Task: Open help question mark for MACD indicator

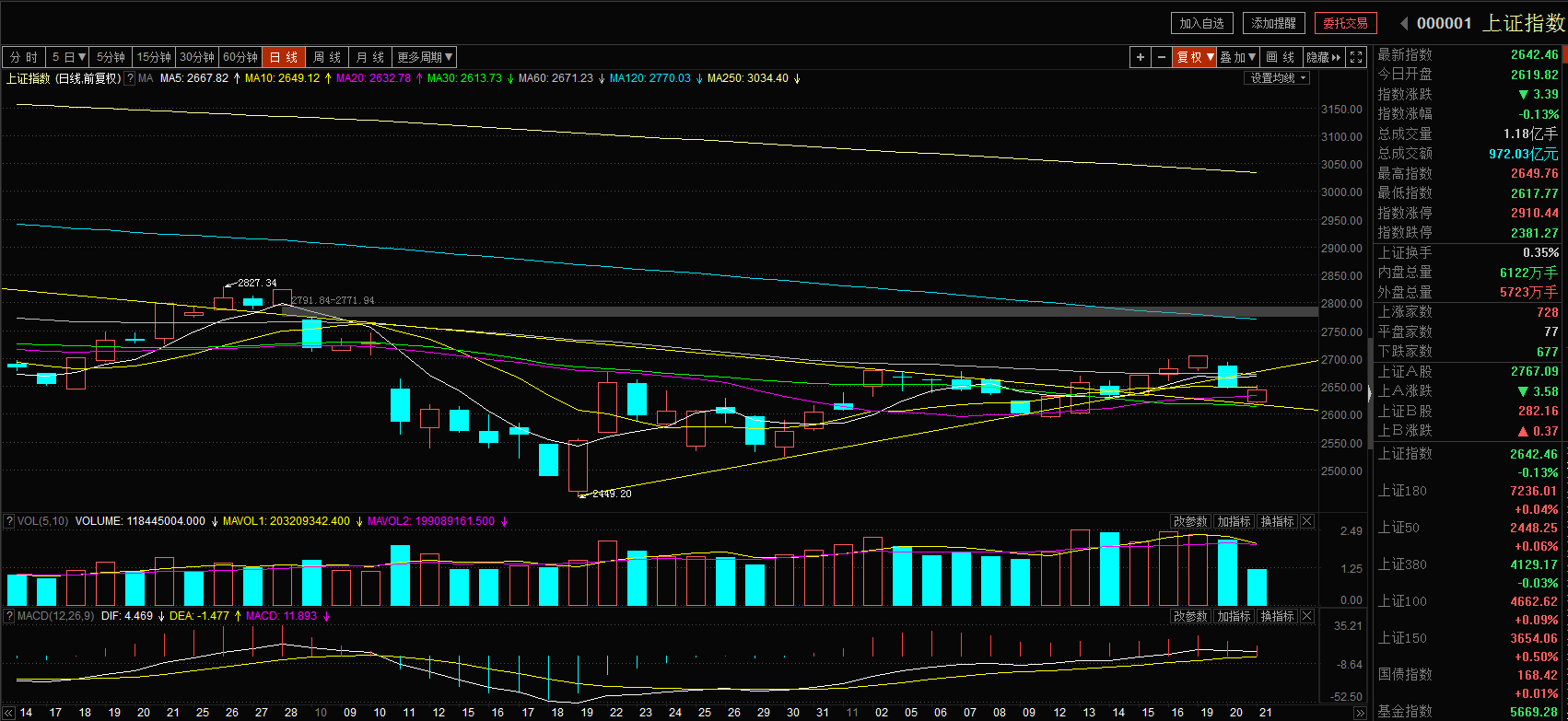Action: tap(10, 616)
